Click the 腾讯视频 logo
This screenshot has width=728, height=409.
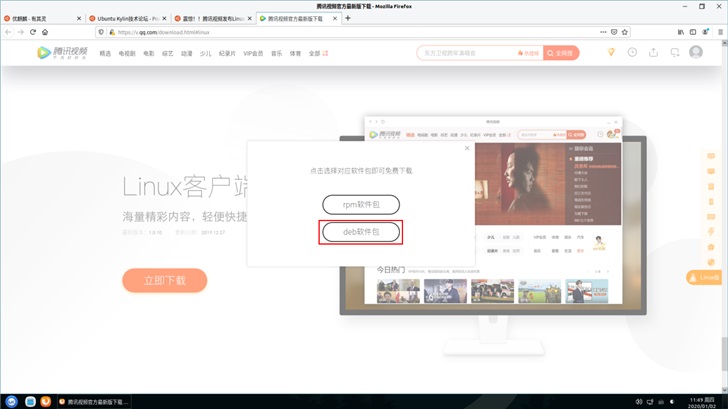[62, 52]
